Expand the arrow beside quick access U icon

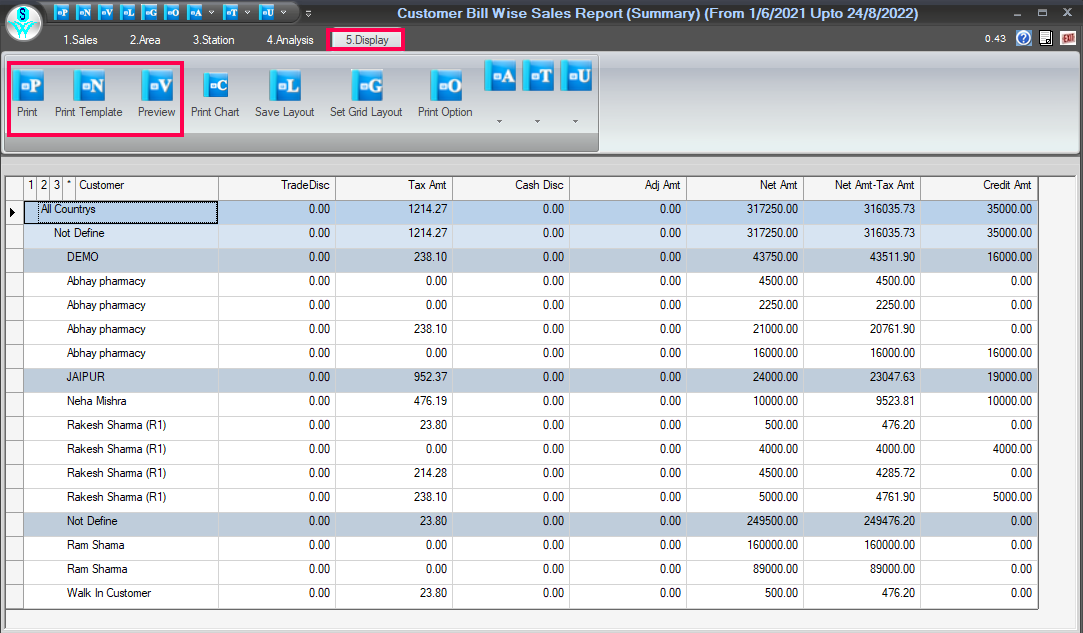[283, 12]
